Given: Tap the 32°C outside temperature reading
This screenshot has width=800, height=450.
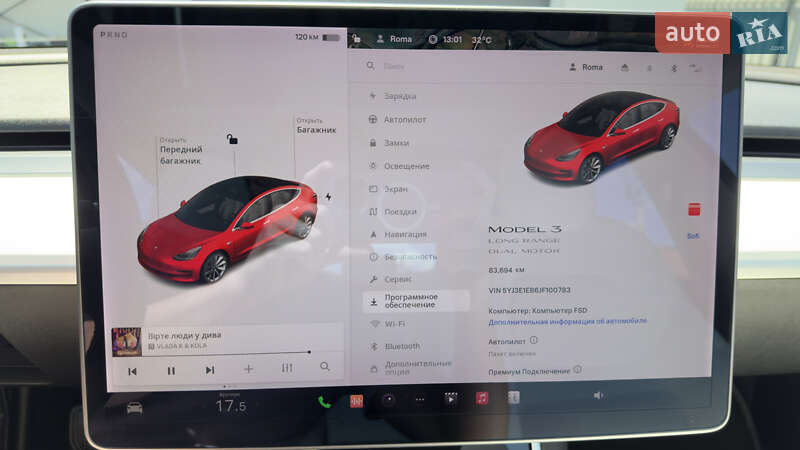Looking at the screenshot, I should pyautogui.click(x=482, y=40).
